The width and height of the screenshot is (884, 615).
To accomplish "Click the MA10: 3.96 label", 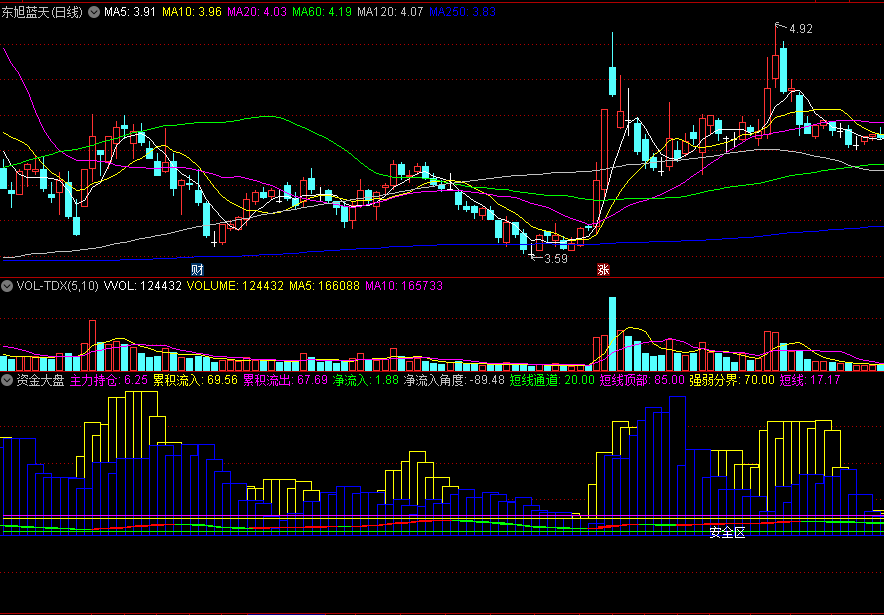I will click(192, 12).
